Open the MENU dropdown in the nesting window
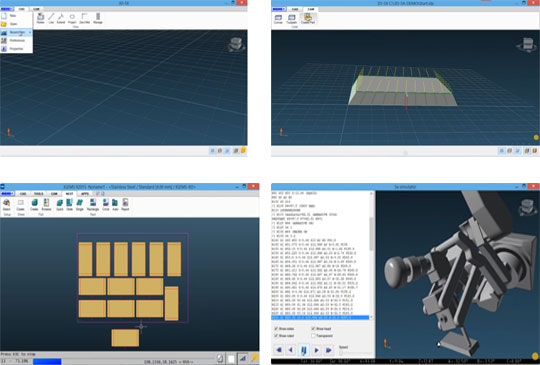 point(7,194)
